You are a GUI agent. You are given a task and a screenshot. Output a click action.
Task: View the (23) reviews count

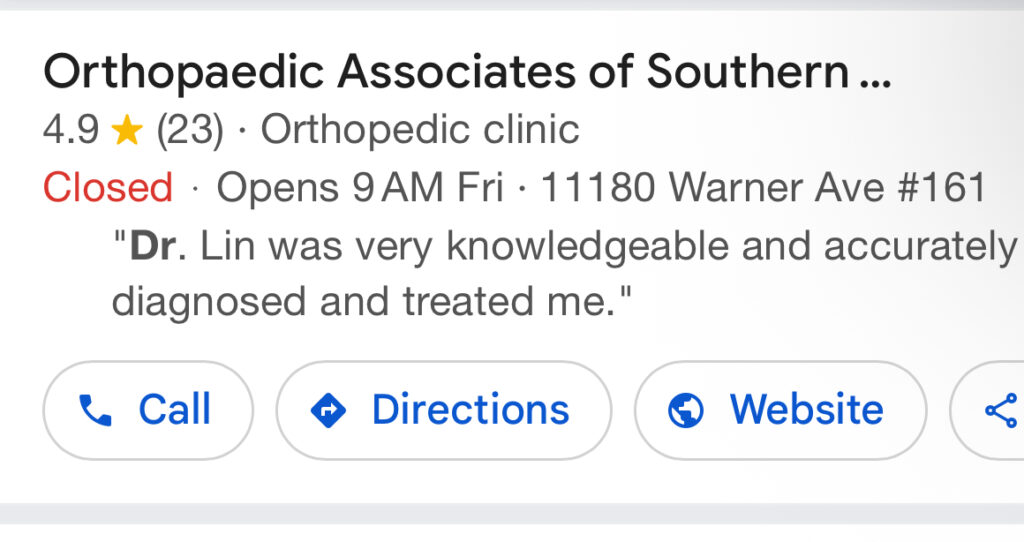click(x=190, y=130)
